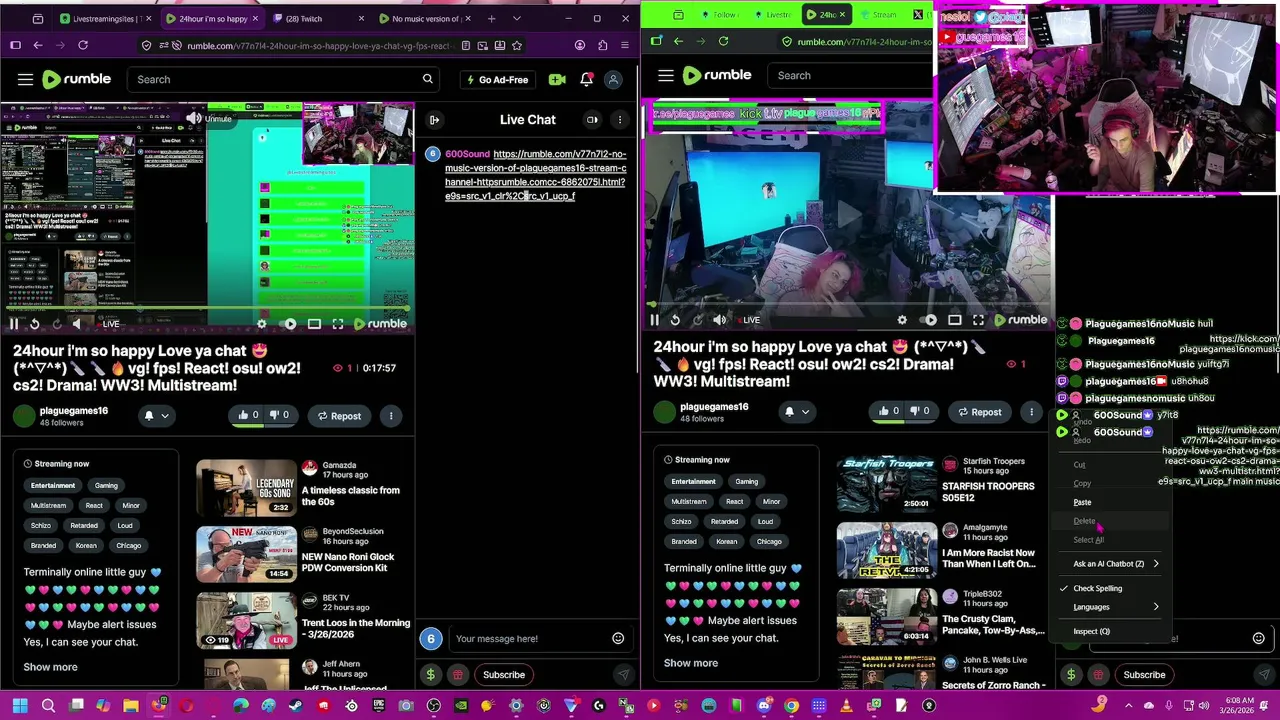Unmute the left stream via Unmute overlay

pos(209,118)
